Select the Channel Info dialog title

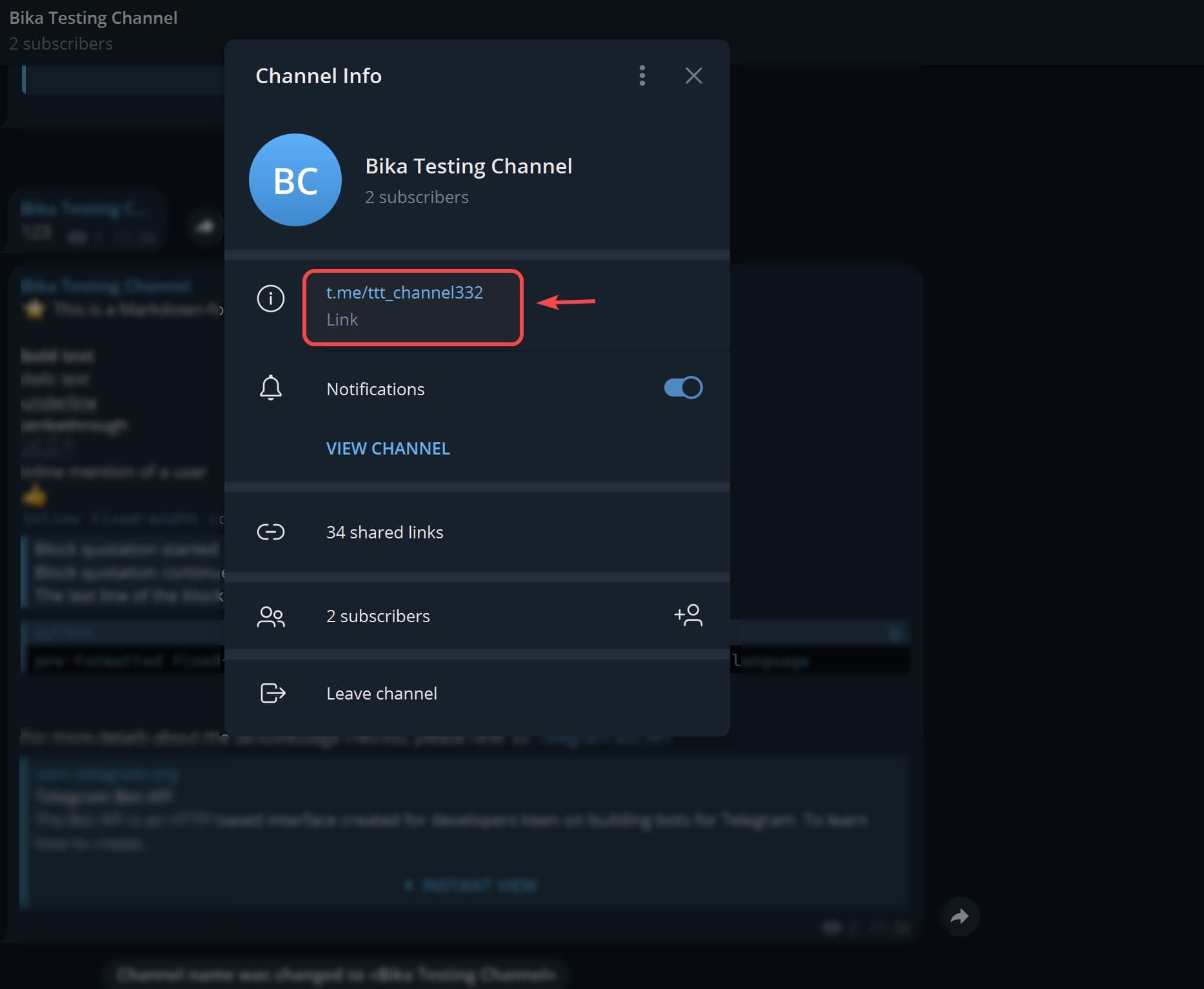click(x=318, y=75)
